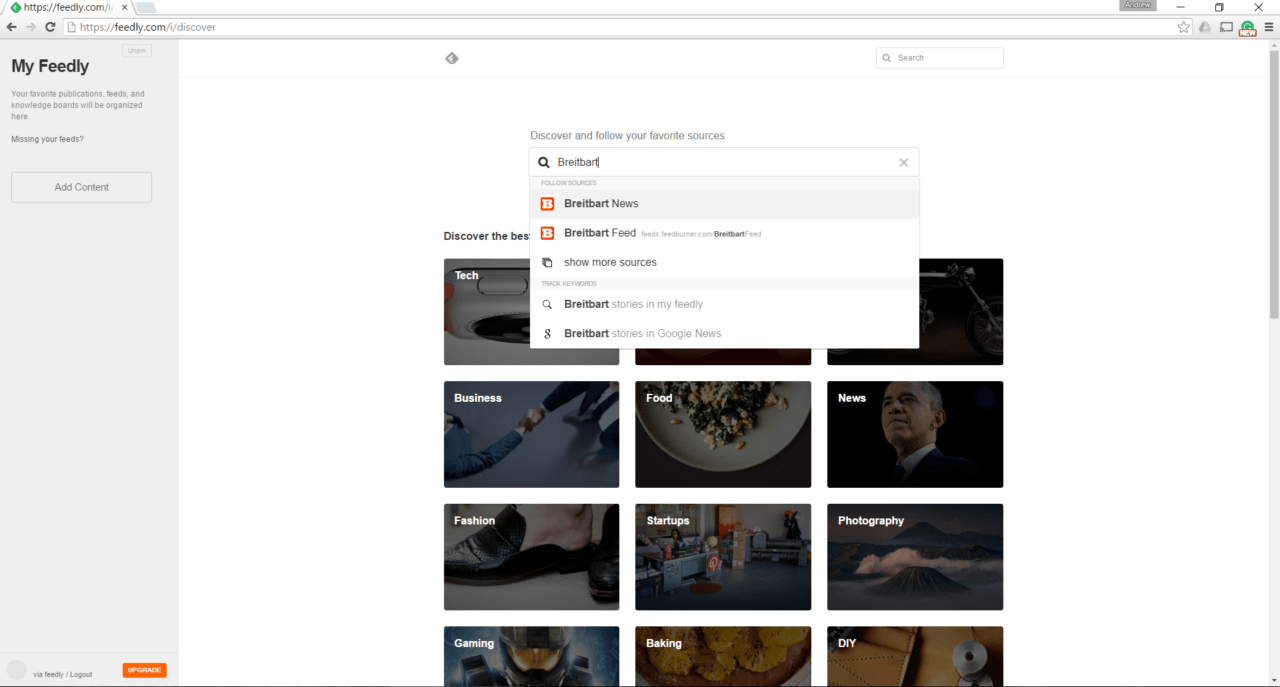Image resolution: width=1280 pixels, height=687 pixels.
Task: Click the green extension icon in toolbar
Action: coord(1247,28)
